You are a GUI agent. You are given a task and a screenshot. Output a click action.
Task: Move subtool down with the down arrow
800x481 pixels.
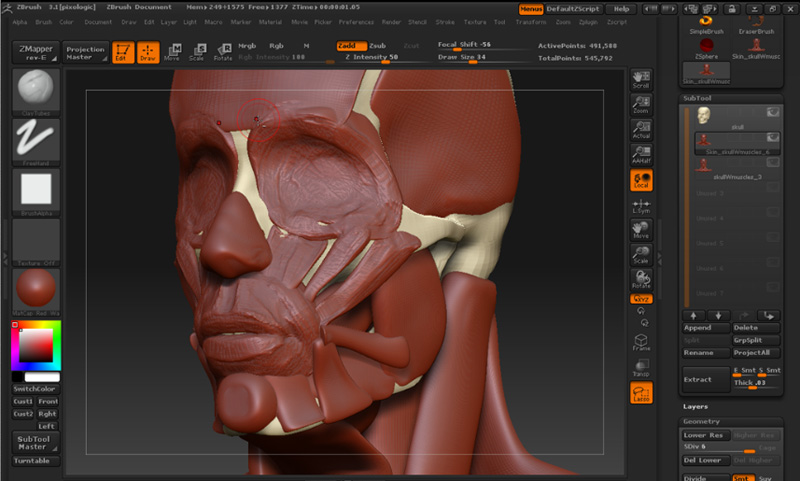pos(718,316)
